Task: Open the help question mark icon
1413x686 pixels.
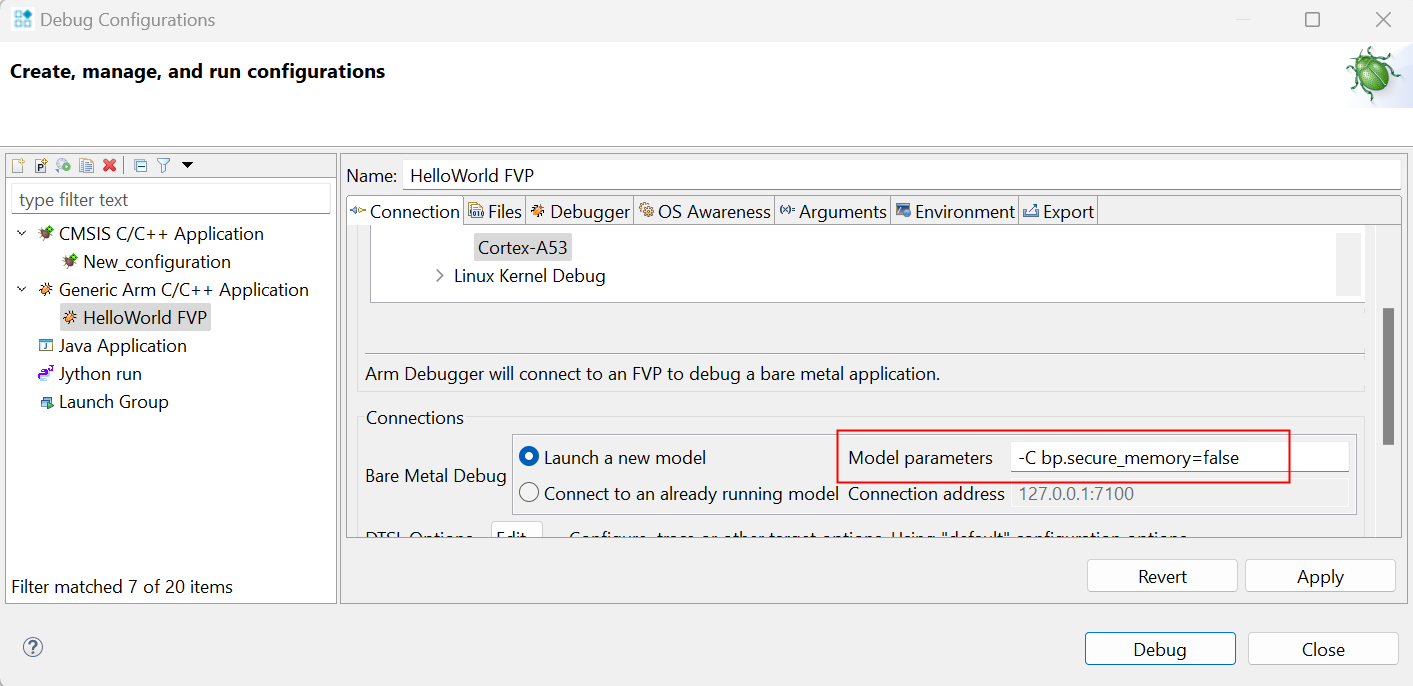Action: coord(31,647)
